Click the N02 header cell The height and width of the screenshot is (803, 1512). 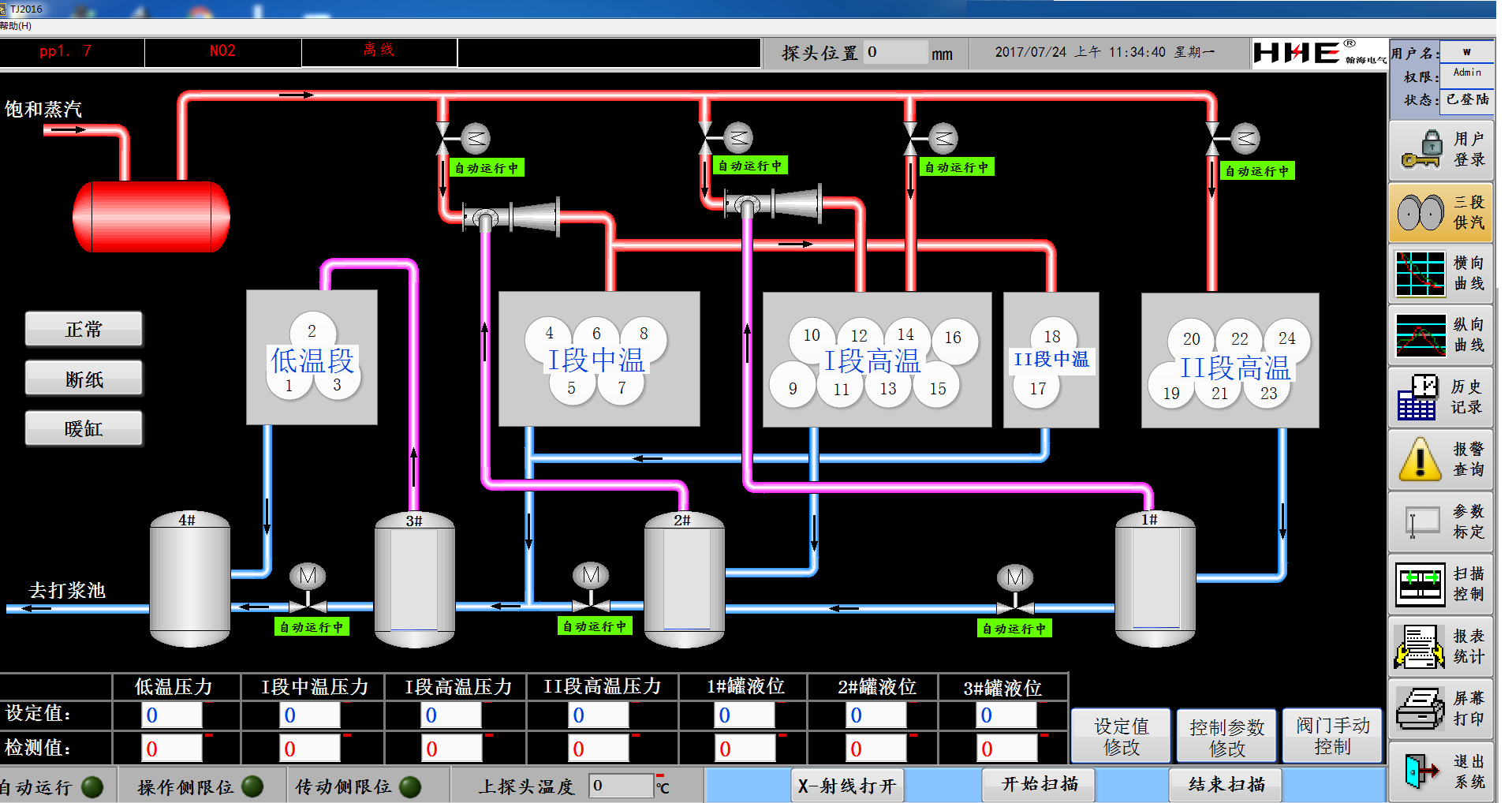[x=223, y=51]
